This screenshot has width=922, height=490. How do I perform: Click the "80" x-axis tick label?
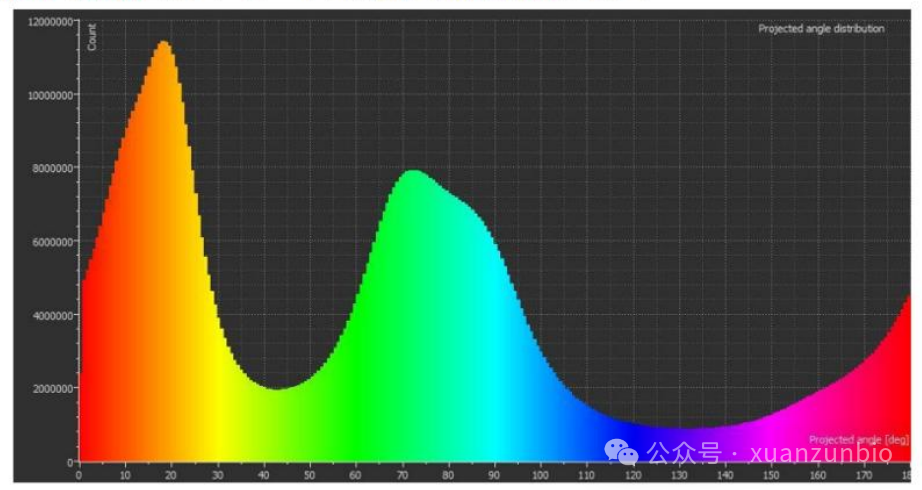(x=448, y=475)
